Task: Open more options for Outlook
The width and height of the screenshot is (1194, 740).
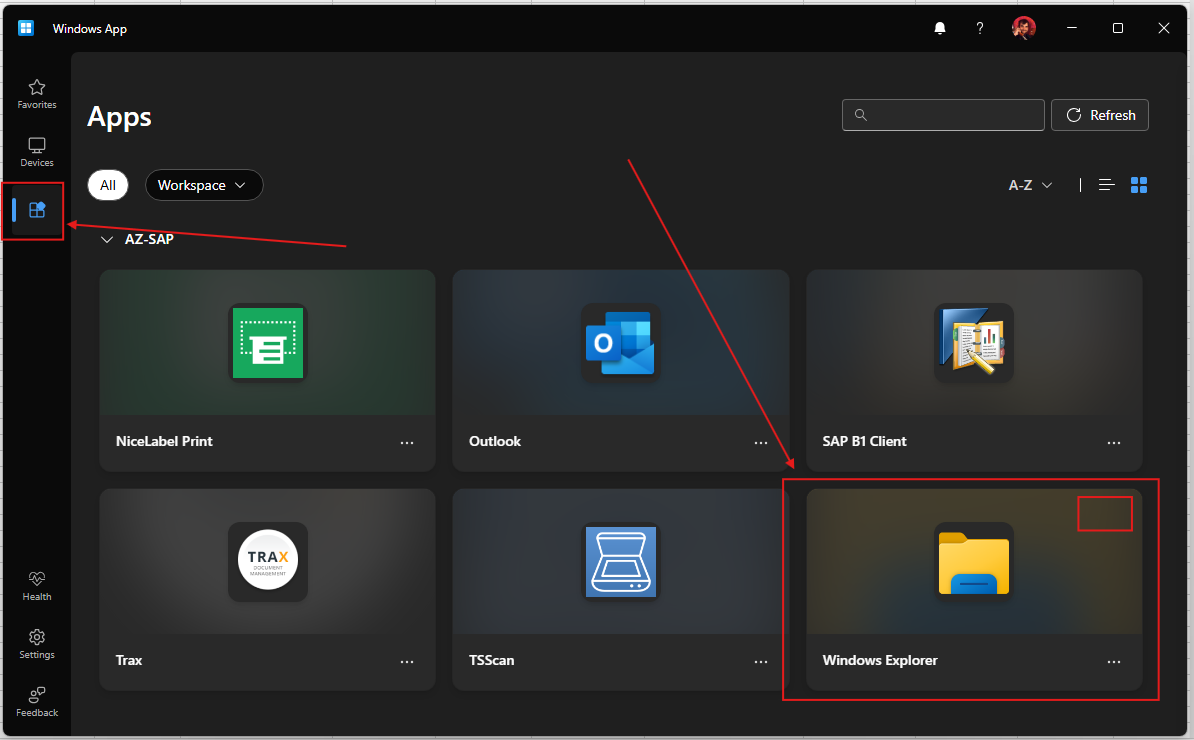Action: point(761,442)
